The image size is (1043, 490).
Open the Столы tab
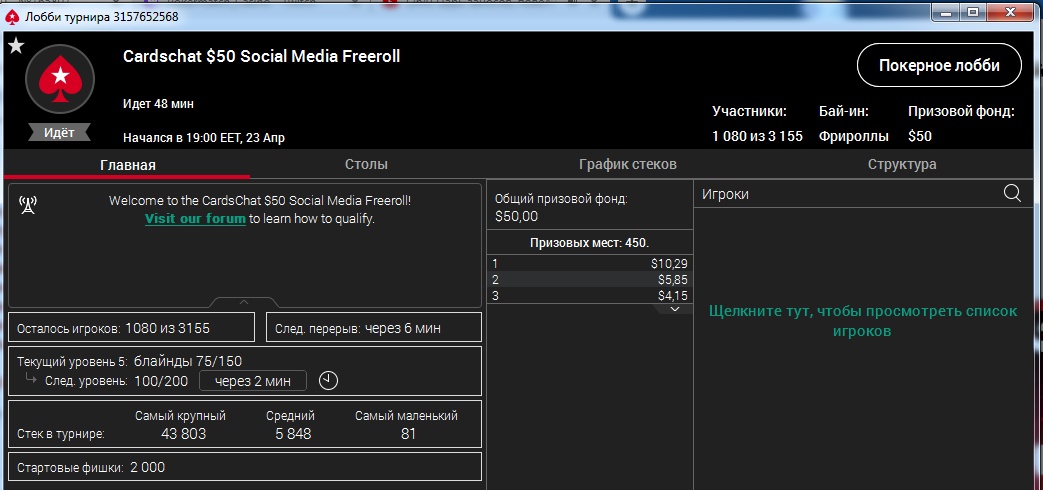(367, 164)
